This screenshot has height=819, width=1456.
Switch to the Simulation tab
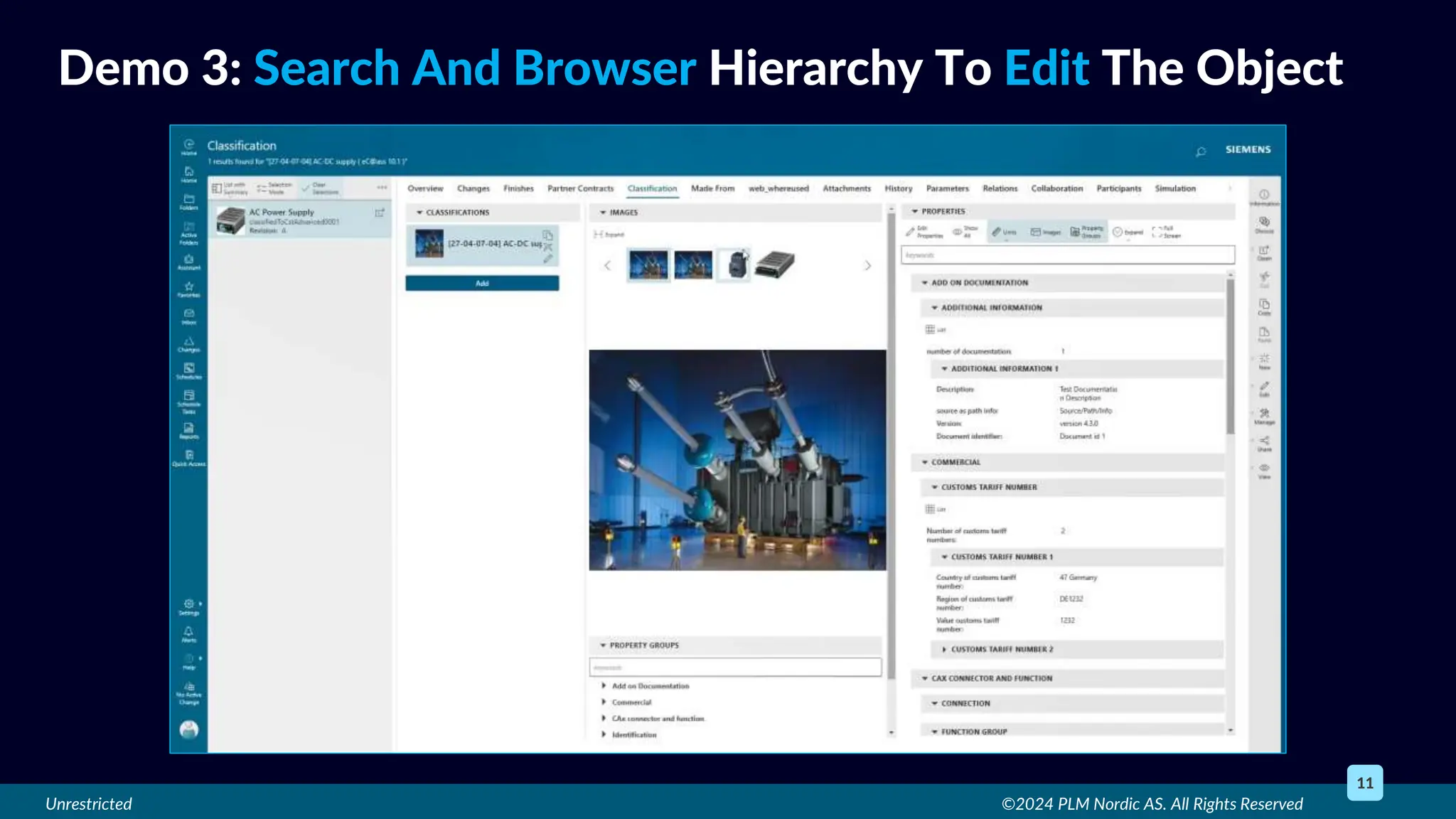tap(1175, 188)
